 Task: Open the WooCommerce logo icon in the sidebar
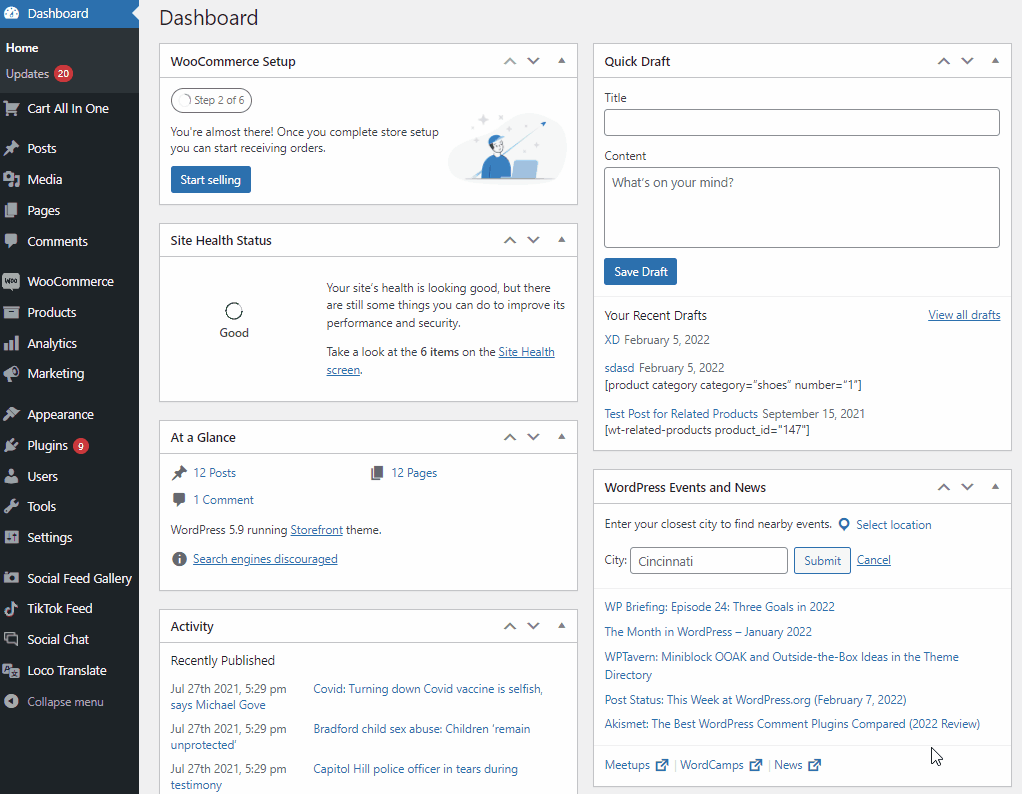pyautogui.click(x=11, y=282)
